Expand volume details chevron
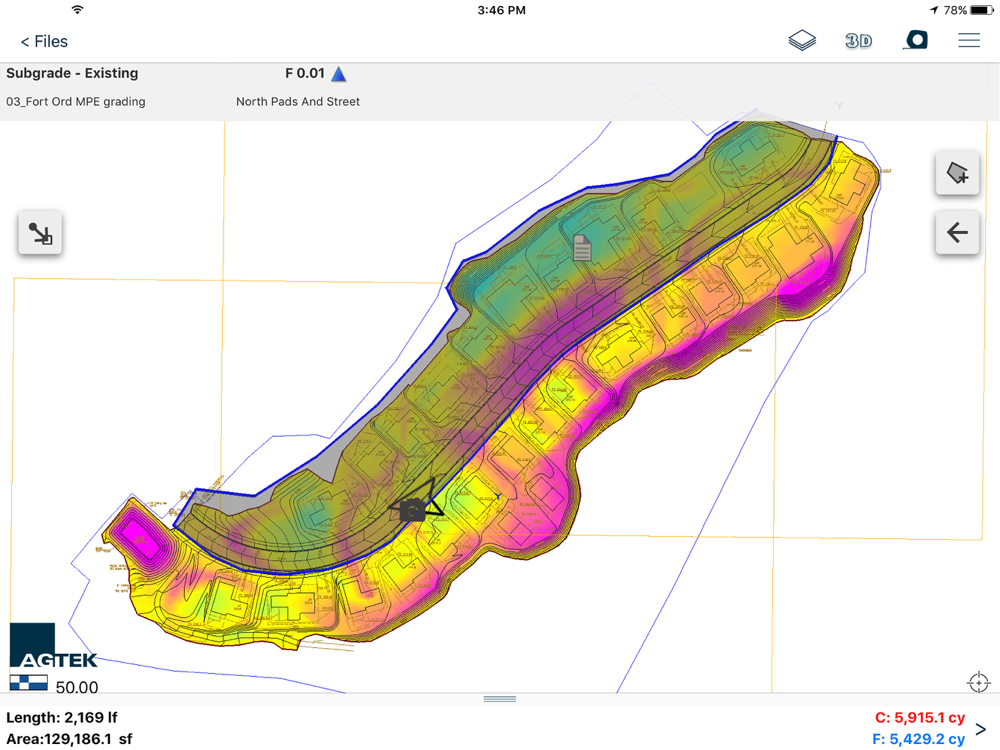Viewport: 1000px width, 750px height. [x=981, y=729]
